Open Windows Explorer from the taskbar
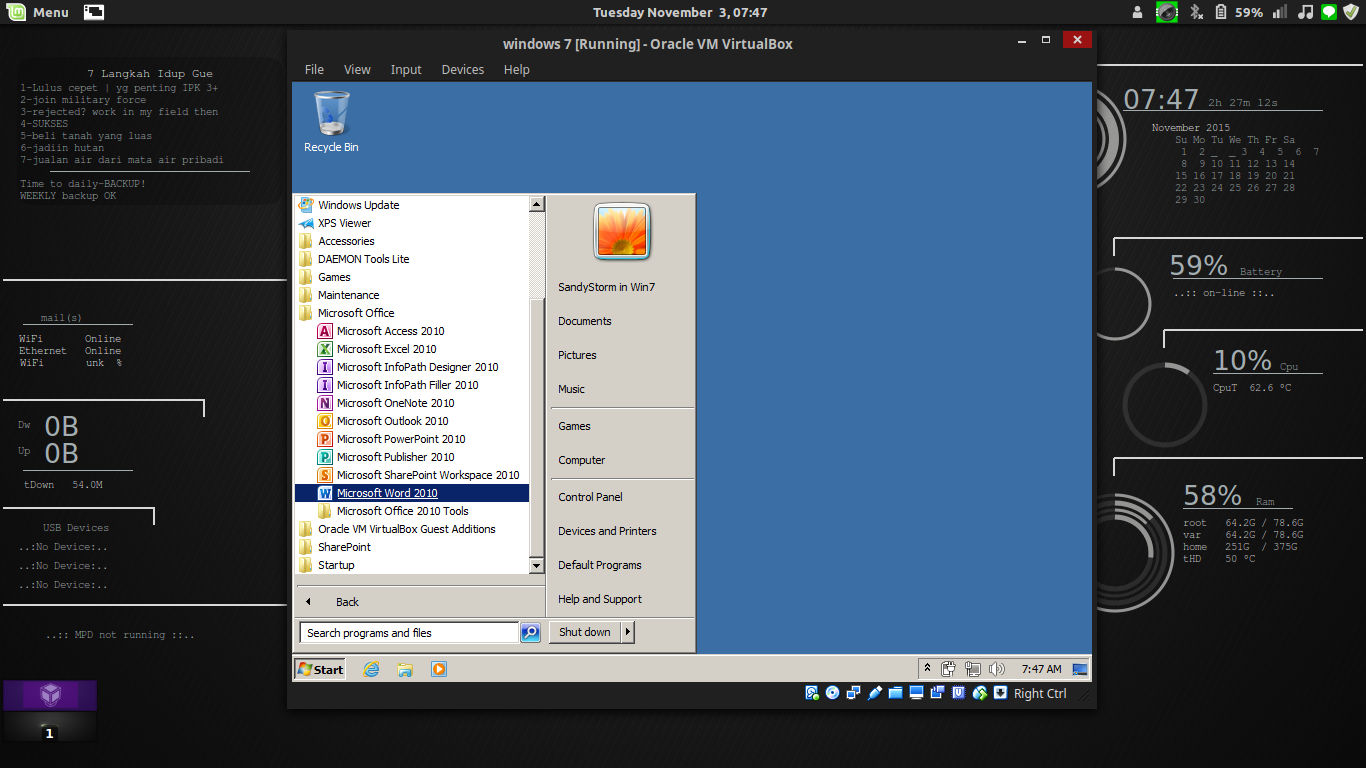 [405, 670]
